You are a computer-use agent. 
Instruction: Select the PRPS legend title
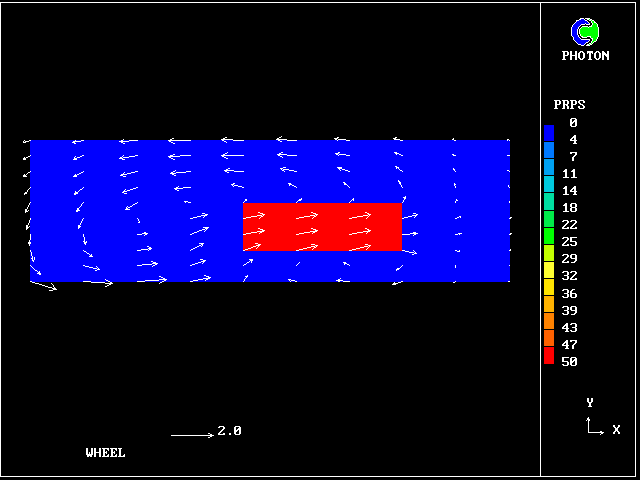[x=569, y=105]
